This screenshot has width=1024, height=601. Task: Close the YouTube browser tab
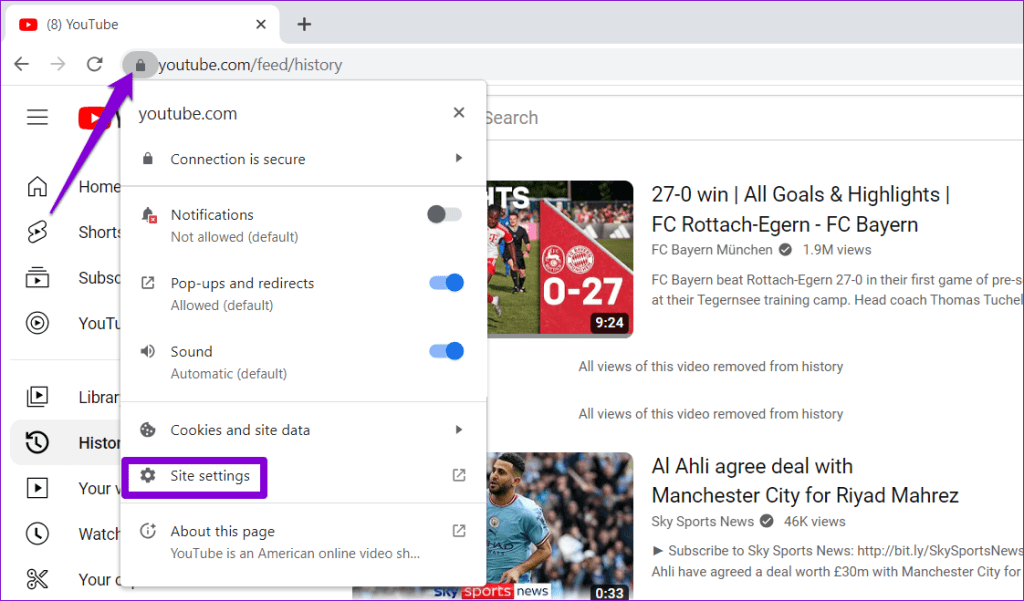261,24
